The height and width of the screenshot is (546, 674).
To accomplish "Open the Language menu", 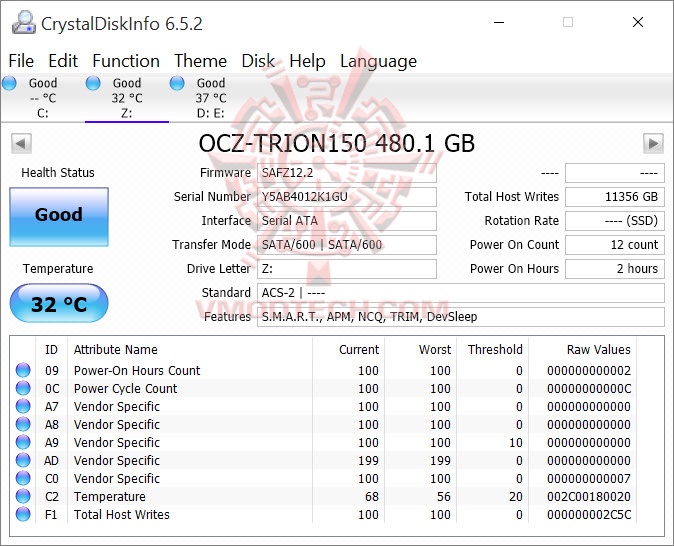I will (x=378, y=61).
